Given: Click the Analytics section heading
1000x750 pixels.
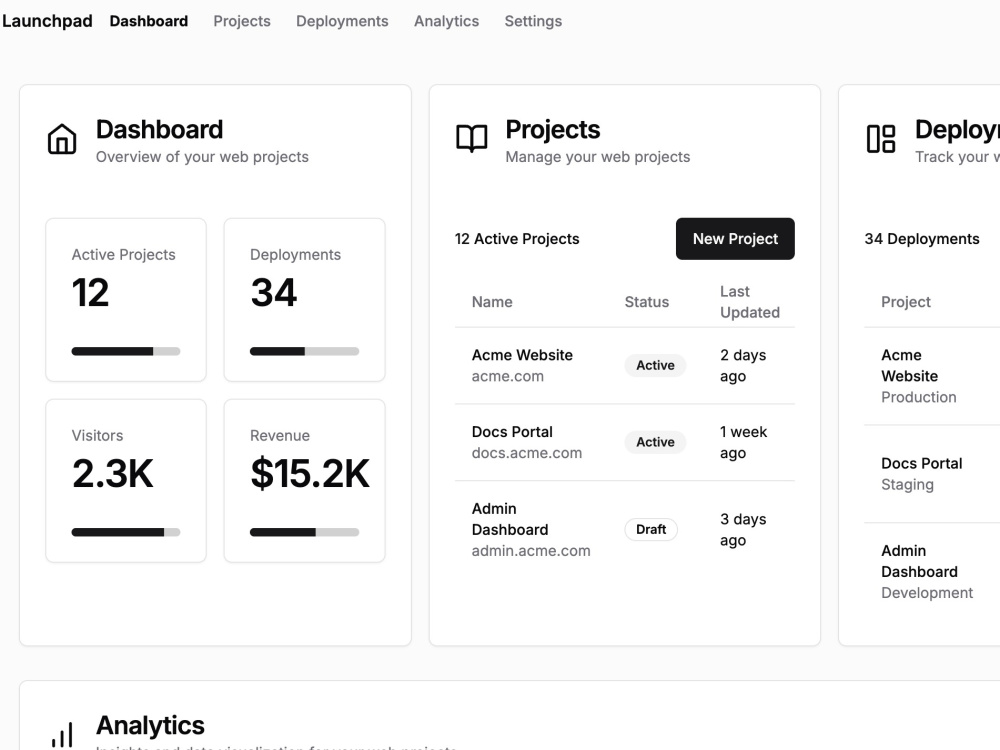Looking at the screenshot, I should (151, 725).
